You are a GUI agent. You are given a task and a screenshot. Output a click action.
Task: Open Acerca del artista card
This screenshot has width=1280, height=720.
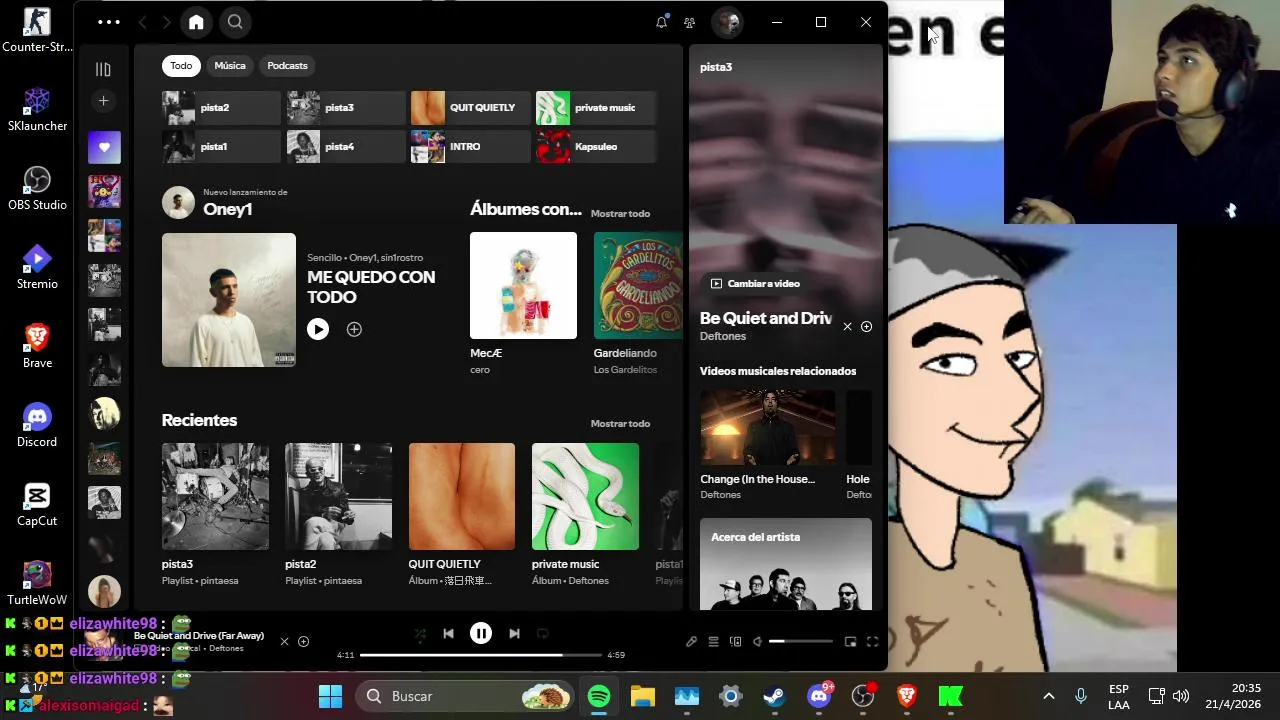pyautogui.click(x=786, y=564)
